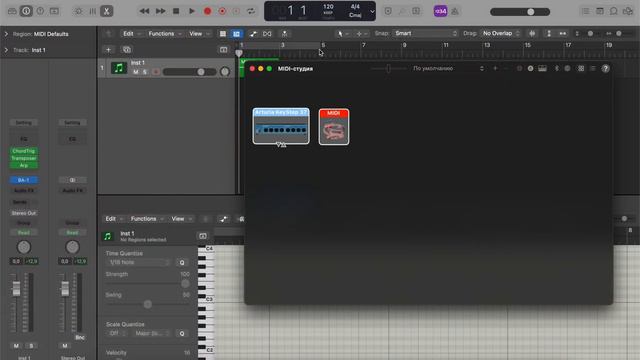Open the LCD display mode dropdown arrow
640x360 pixels.
click(372, 11)
